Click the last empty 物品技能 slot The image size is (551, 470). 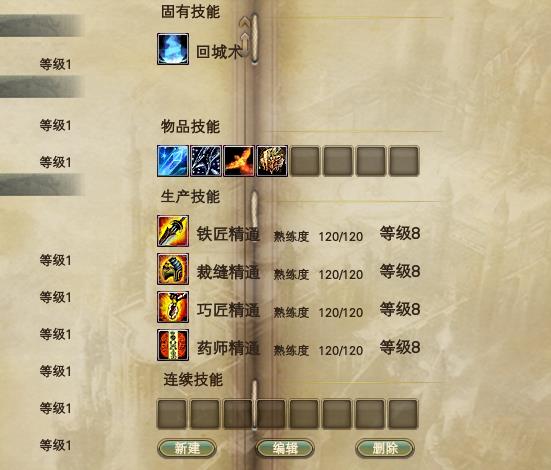pos(404,161)
